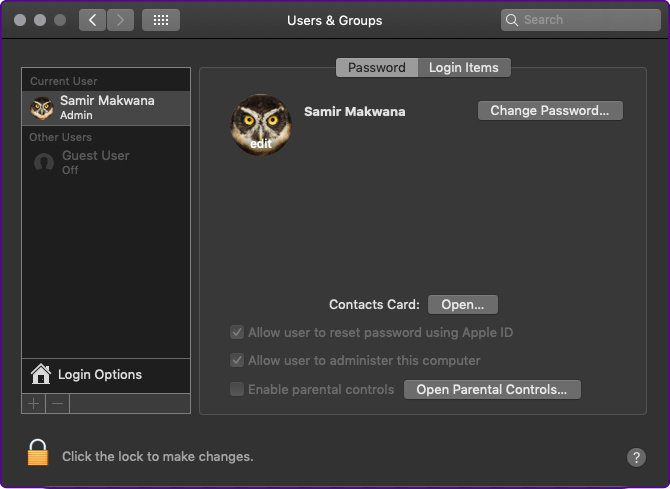Screen dimensions: 670x489
Task: Go back with the left arrow button
Action: (x=92, y=20)
